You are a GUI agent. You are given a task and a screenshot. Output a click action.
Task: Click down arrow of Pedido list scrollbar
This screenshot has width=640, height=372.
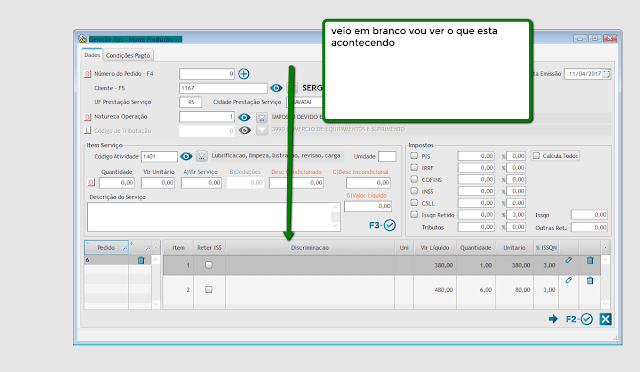click(155, 304)
